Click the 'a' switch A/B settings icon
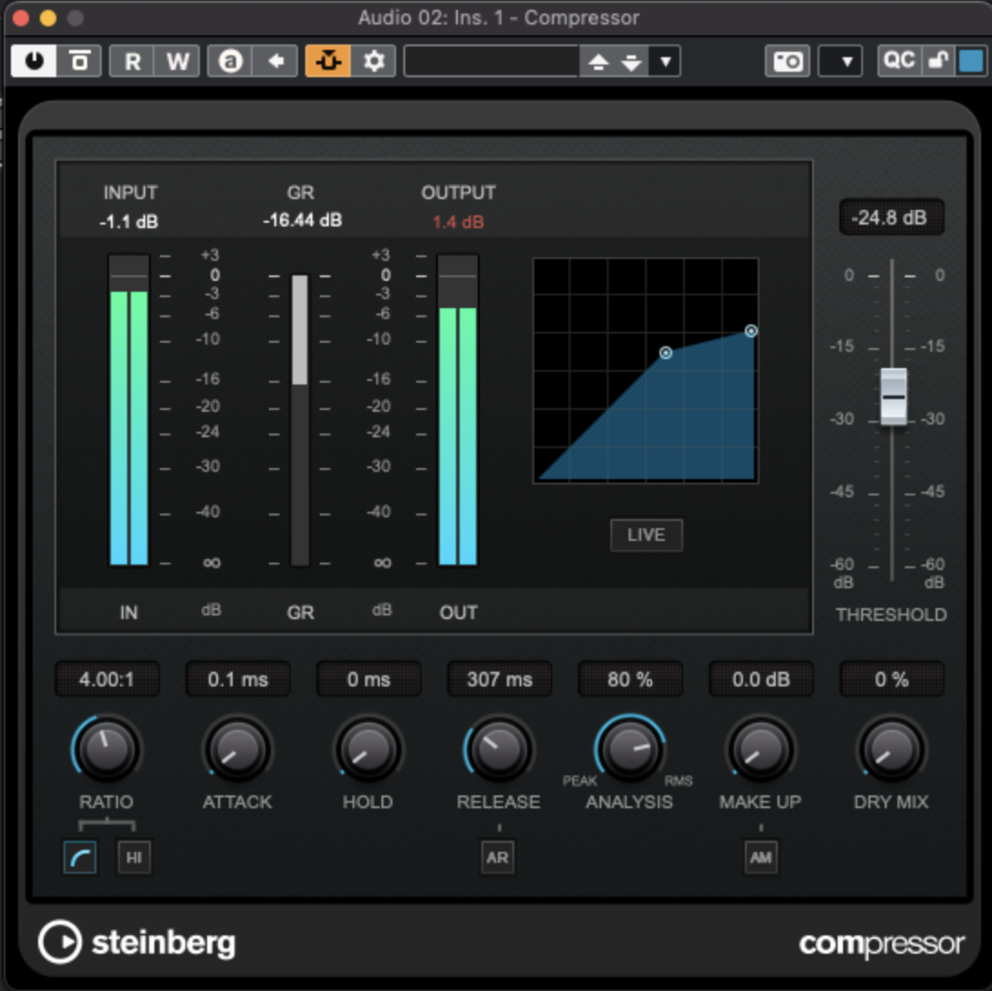992x991 pixels. [x=230, y=60]
